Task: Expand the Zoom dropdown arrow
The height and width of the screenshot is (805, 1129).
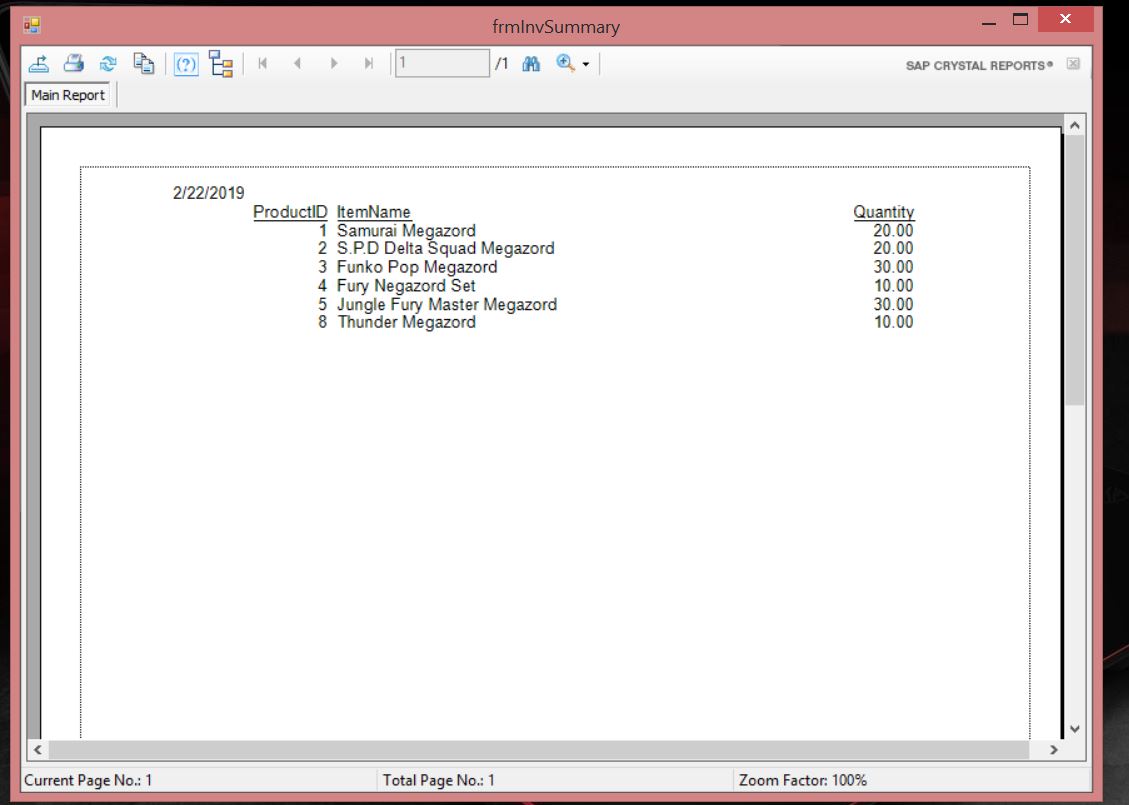Action: [586, 65]
